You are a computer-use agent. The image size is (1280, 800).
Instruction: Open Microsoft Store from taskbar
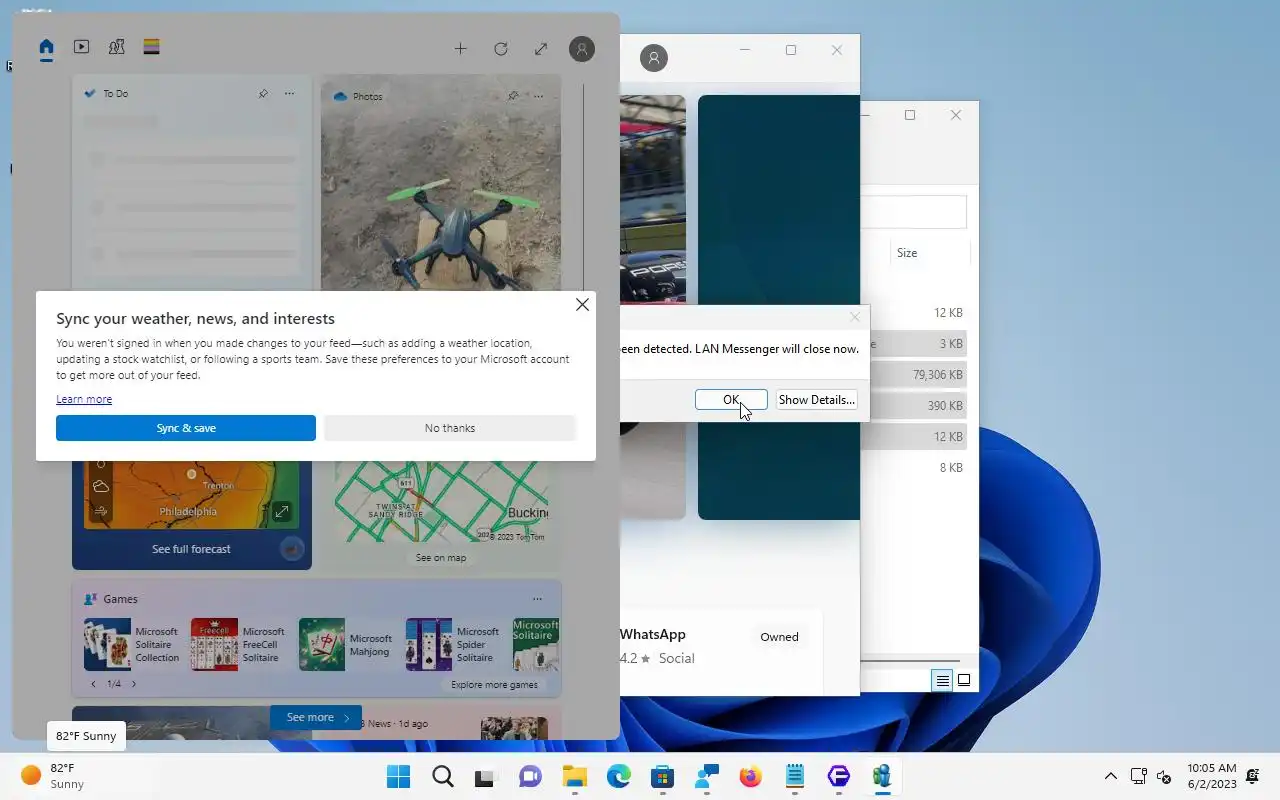point(662,777)
